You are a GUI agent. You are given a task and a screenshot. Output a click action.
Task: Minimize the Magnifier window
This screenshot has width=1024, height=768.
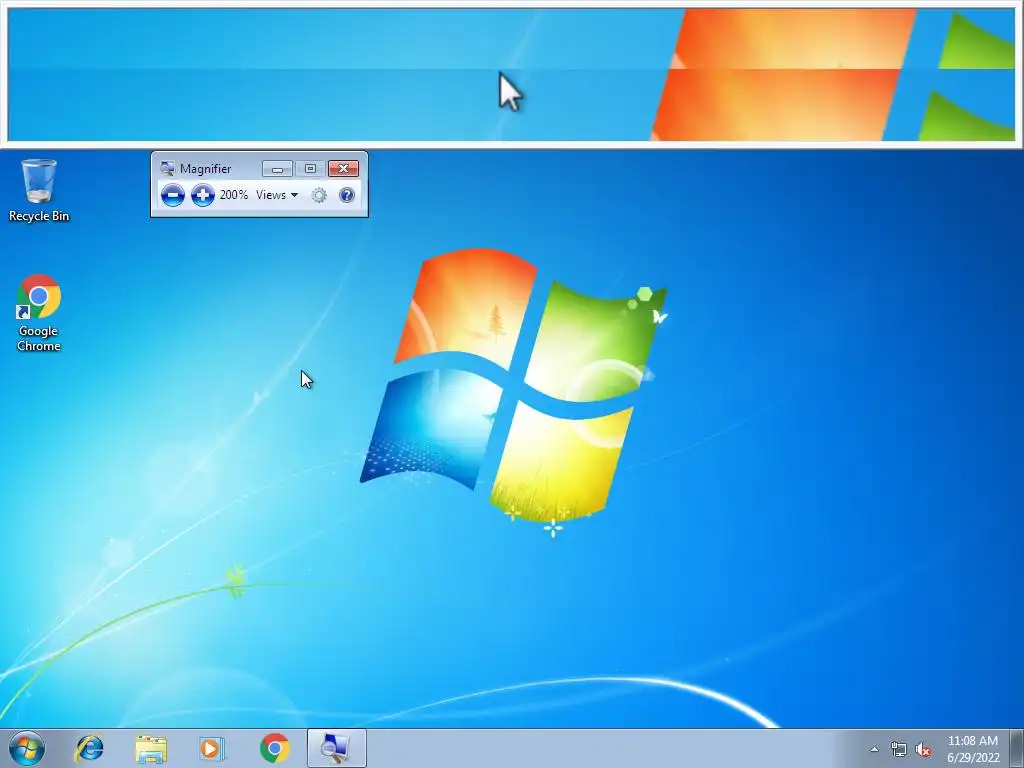click(277, 168)
